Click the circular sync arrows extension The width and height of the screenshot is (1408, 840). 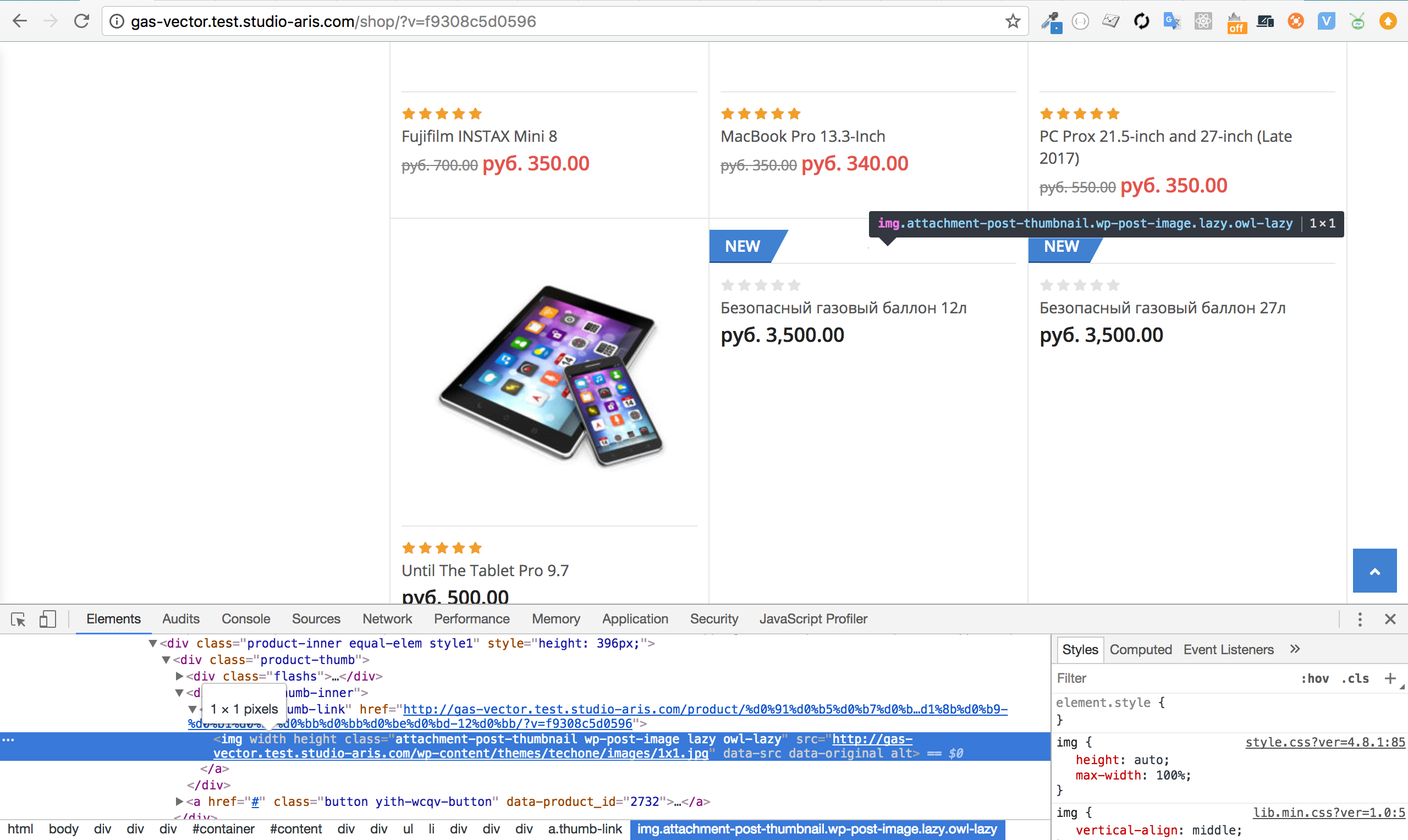coord(1141,21)
